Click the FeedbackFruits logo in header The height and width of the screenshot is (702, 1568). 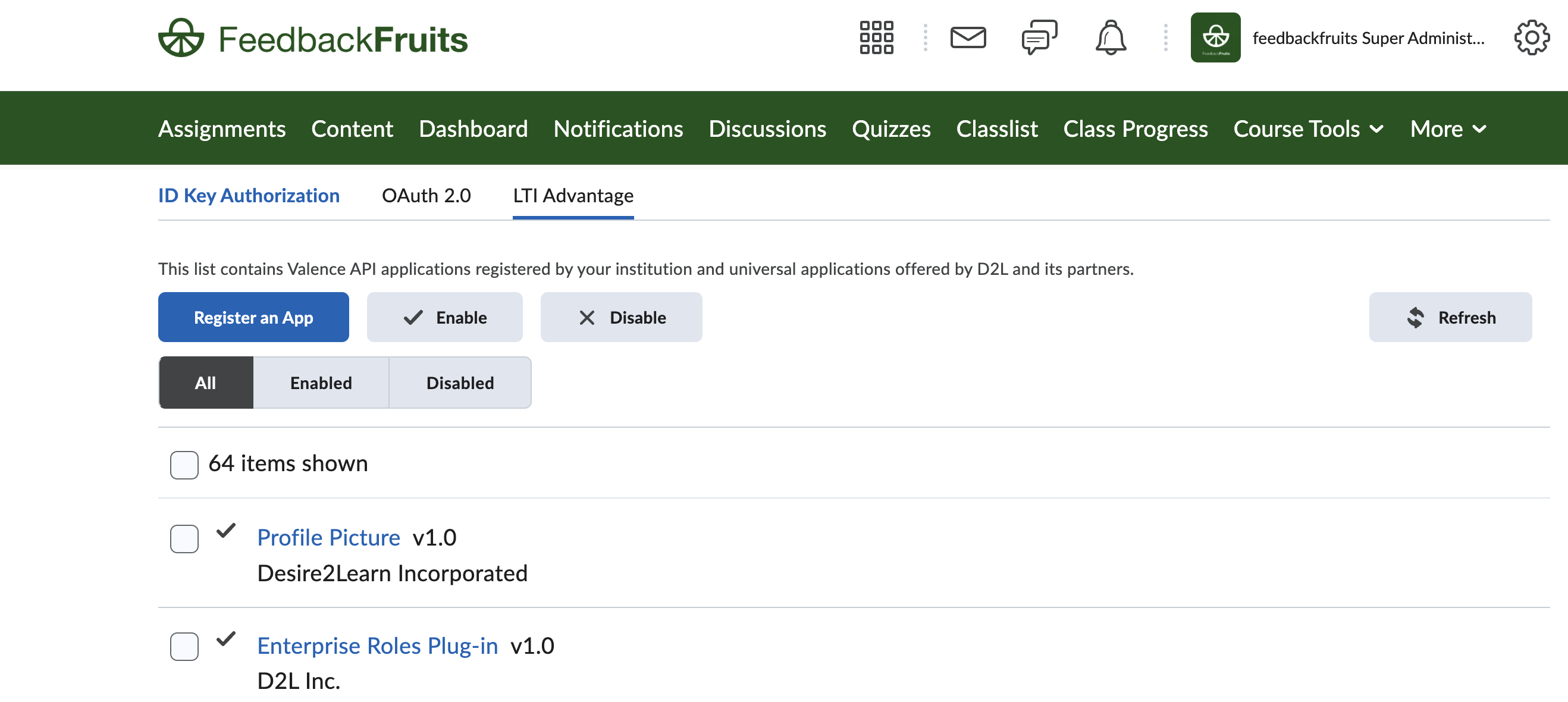[313, 38]
